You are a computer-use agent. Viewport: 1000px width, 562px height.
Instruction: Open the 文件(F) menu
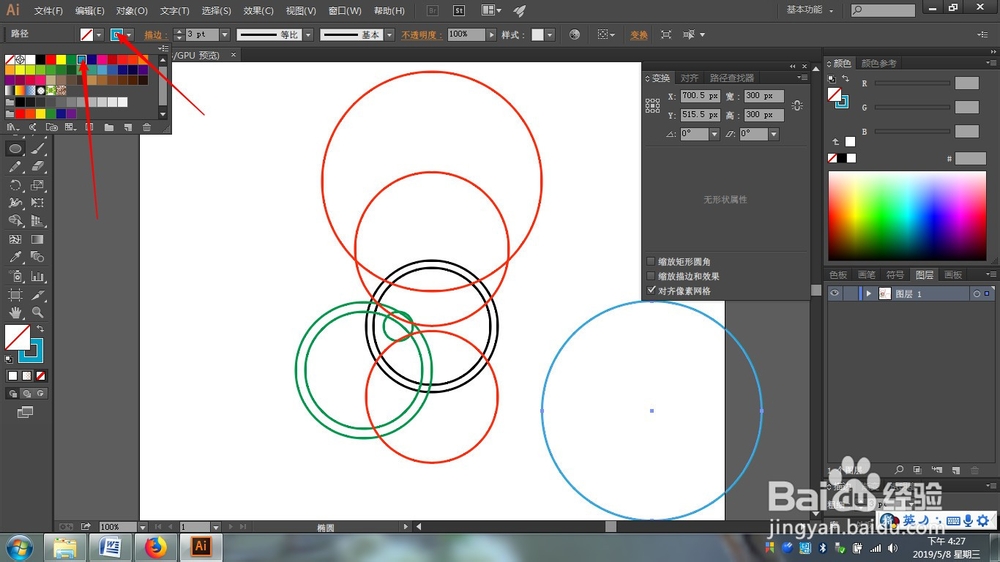[x=48, y=11]
